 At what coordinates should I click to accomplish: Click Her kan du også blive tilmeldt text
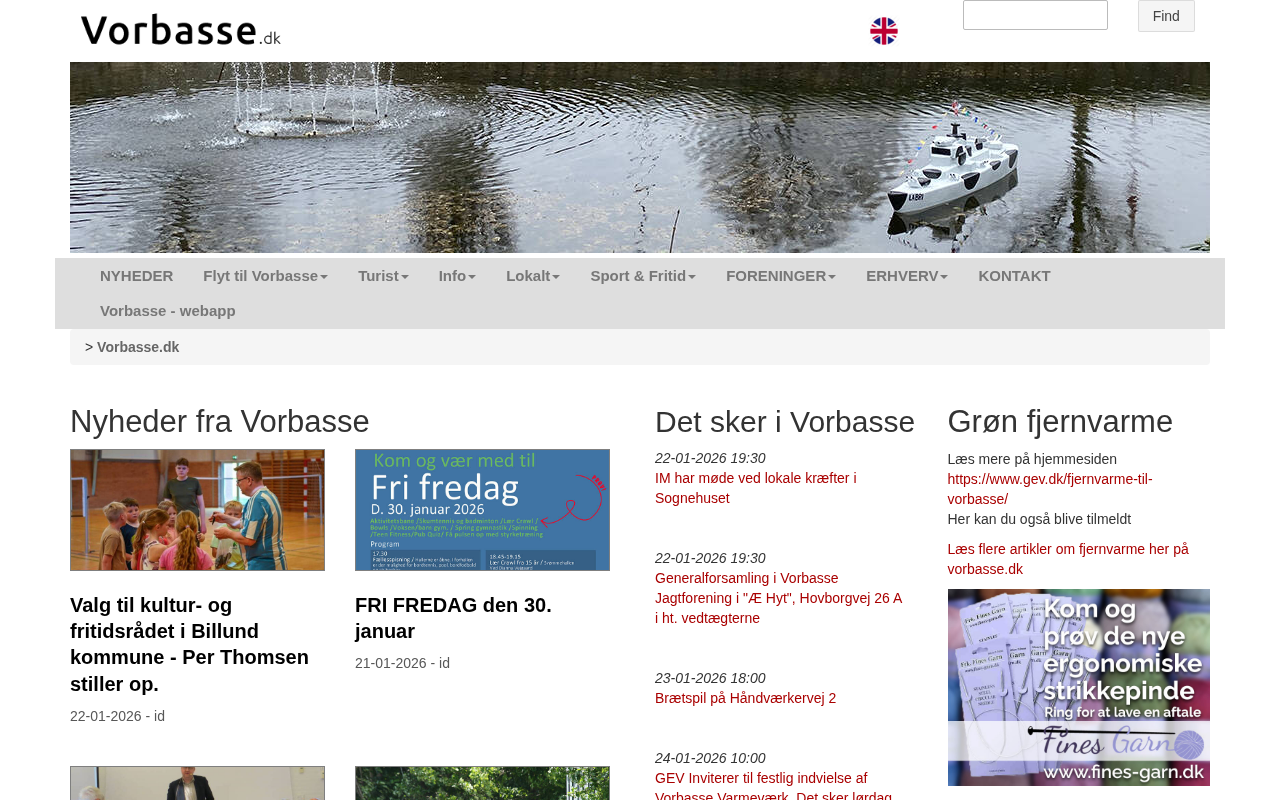click(1039, 519)
